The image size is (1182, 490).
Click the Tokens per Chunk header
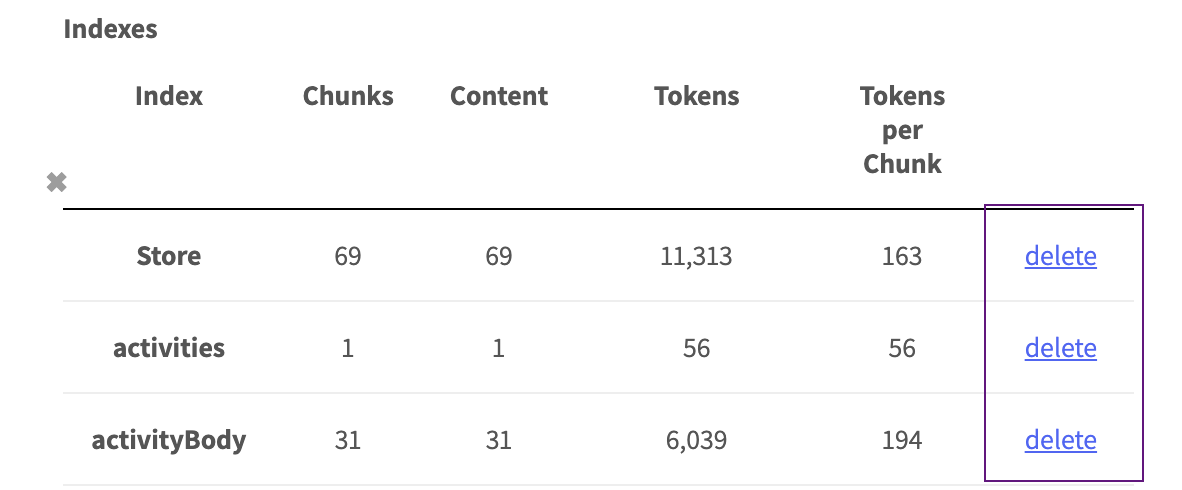click(x=902, y=130)
